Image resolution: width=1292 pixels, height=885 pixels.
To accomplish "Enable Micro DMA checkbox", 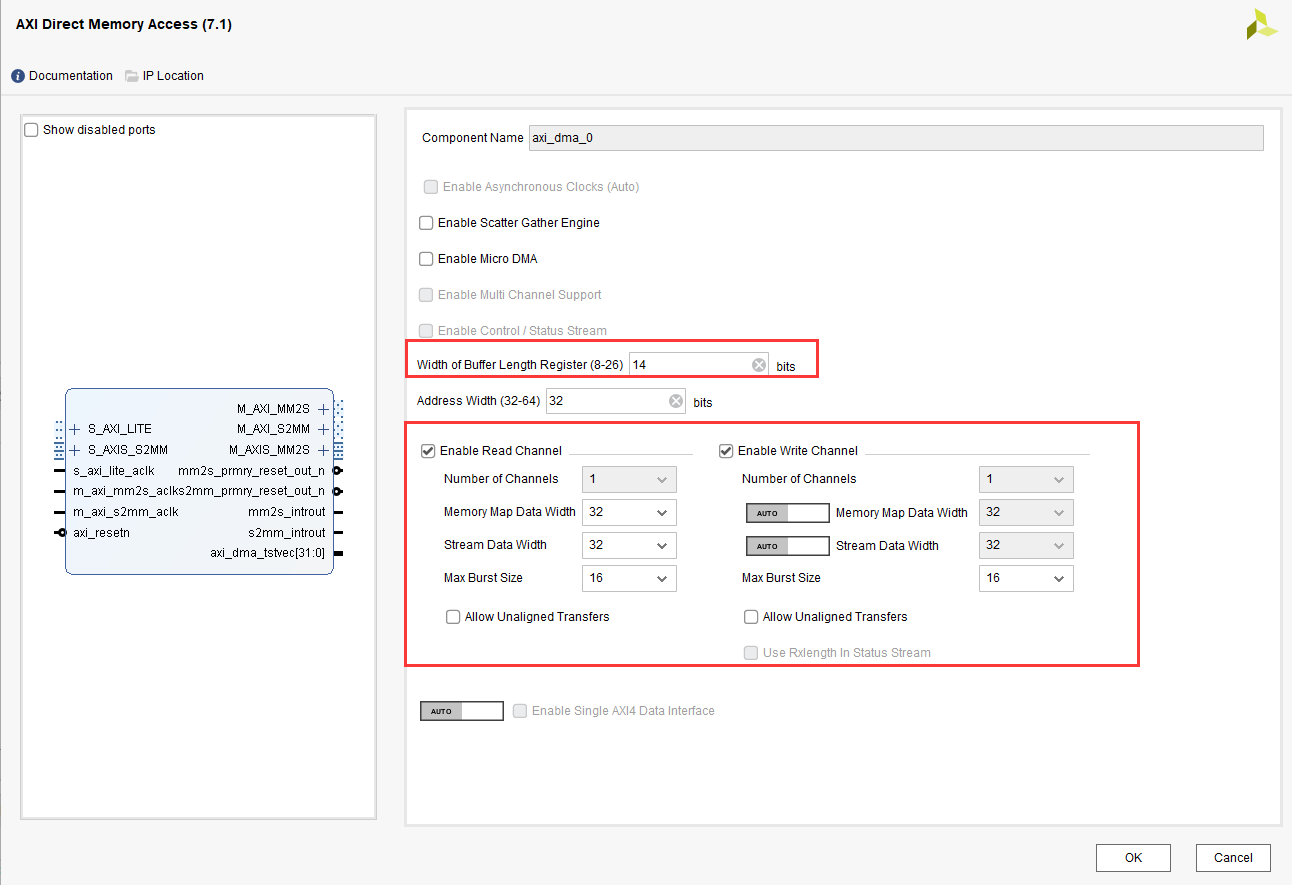I will (x=427, y=259).
